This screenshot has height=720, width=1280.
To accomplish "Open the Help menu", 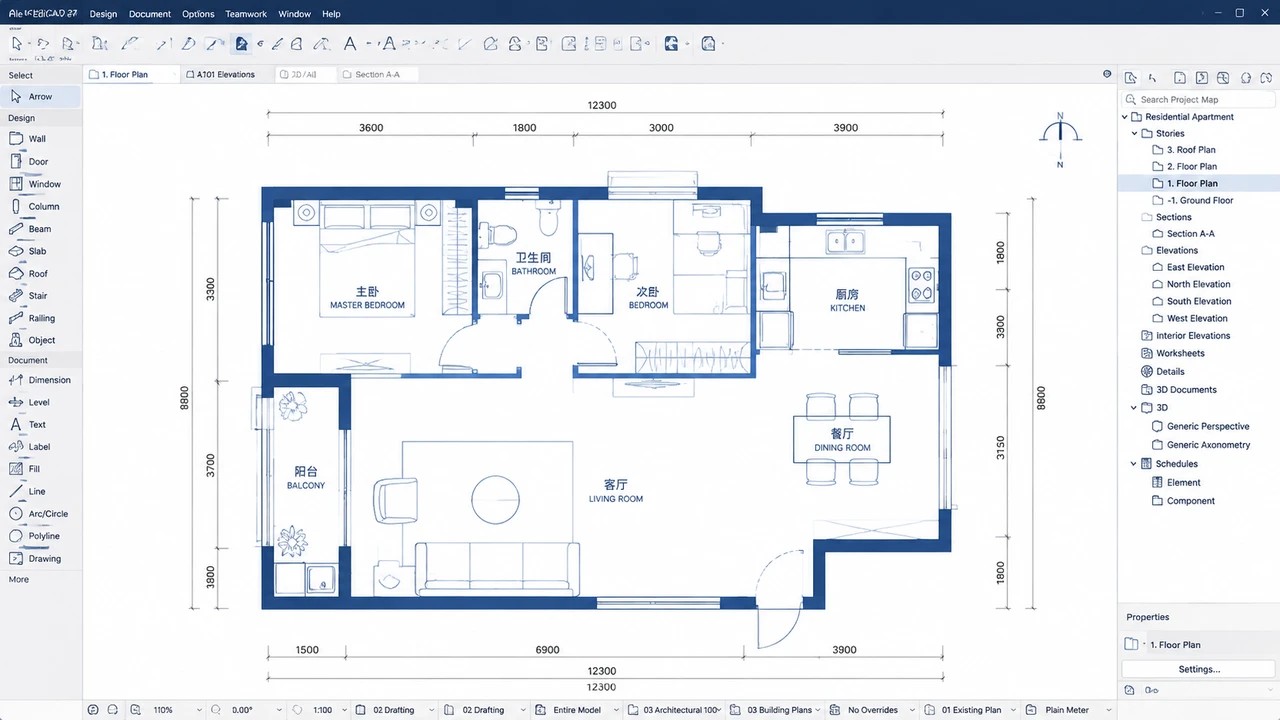I will (x=331, y=14).
